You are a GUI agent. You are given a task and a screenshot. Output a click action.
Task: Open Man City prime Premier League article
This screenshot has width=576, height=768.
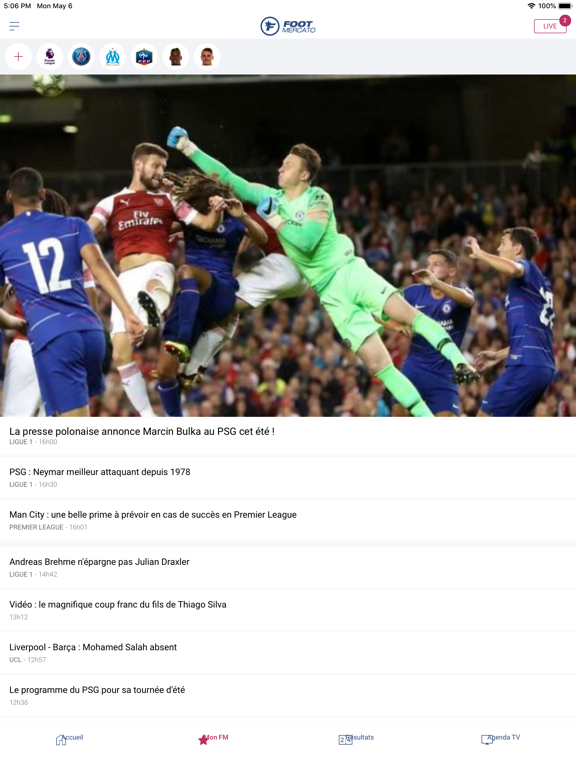click(288, 520)
